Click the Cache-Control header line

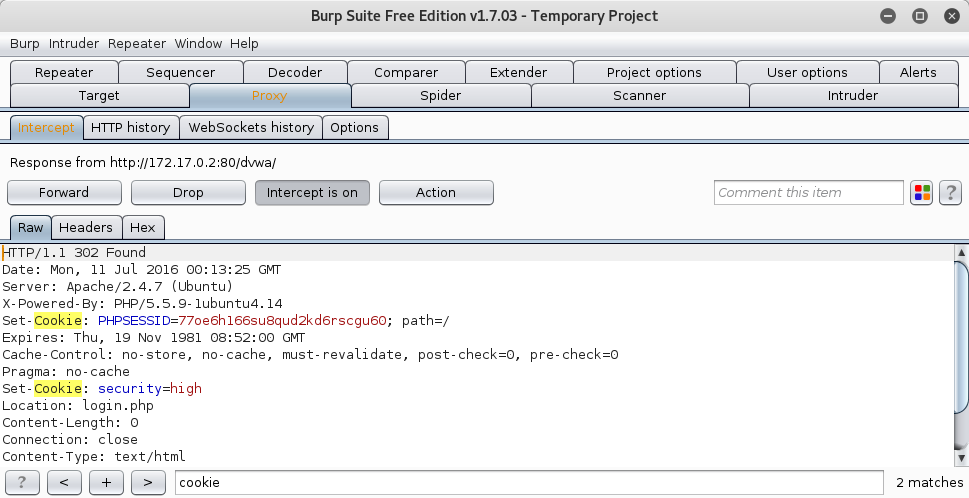coord(310,355)
